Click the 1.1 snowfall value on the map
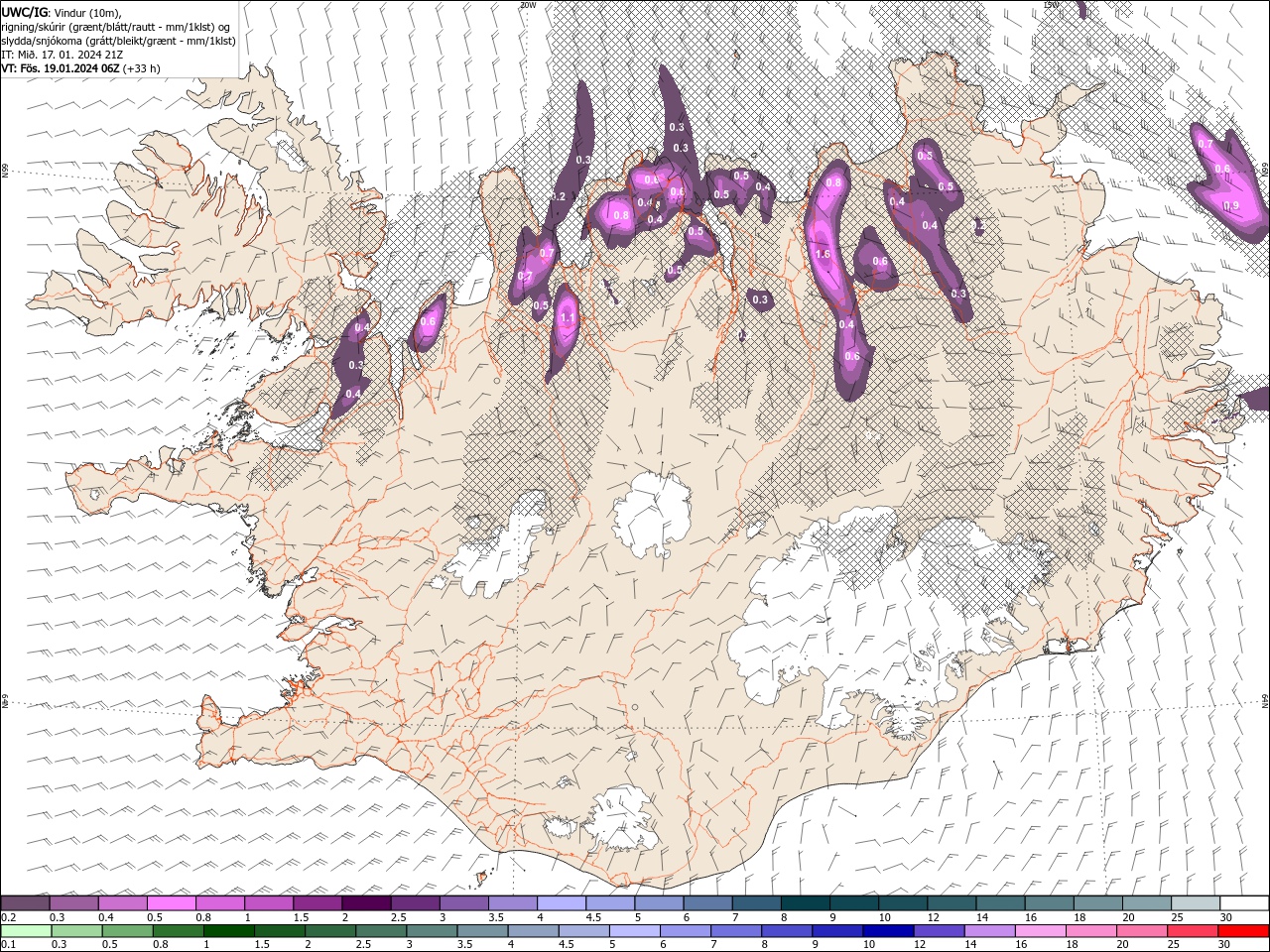 point(567,318)
